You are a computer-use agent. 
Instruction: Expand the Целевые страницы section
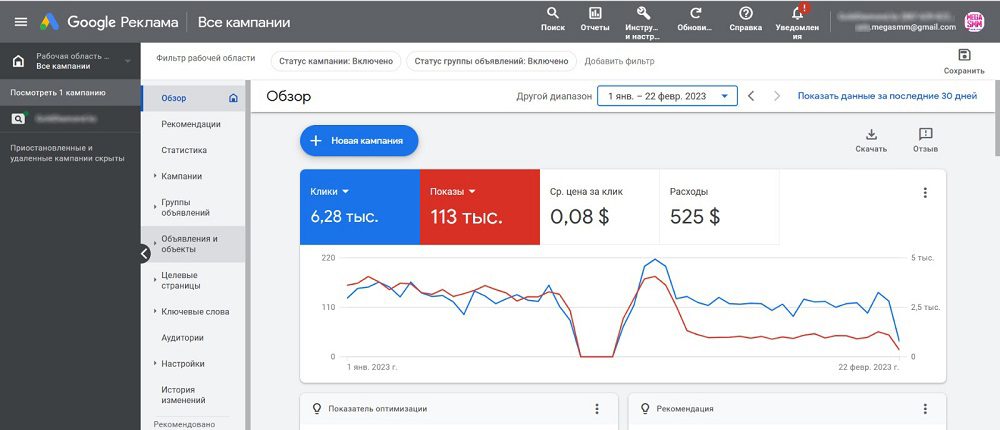(155, 280)
